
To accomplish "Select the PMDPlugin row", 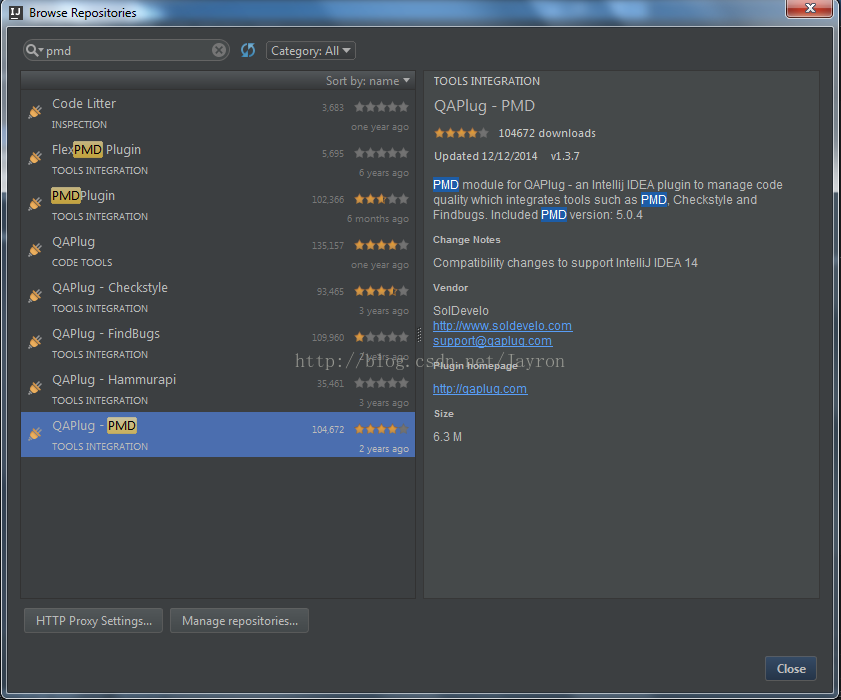I will point(218,205).
